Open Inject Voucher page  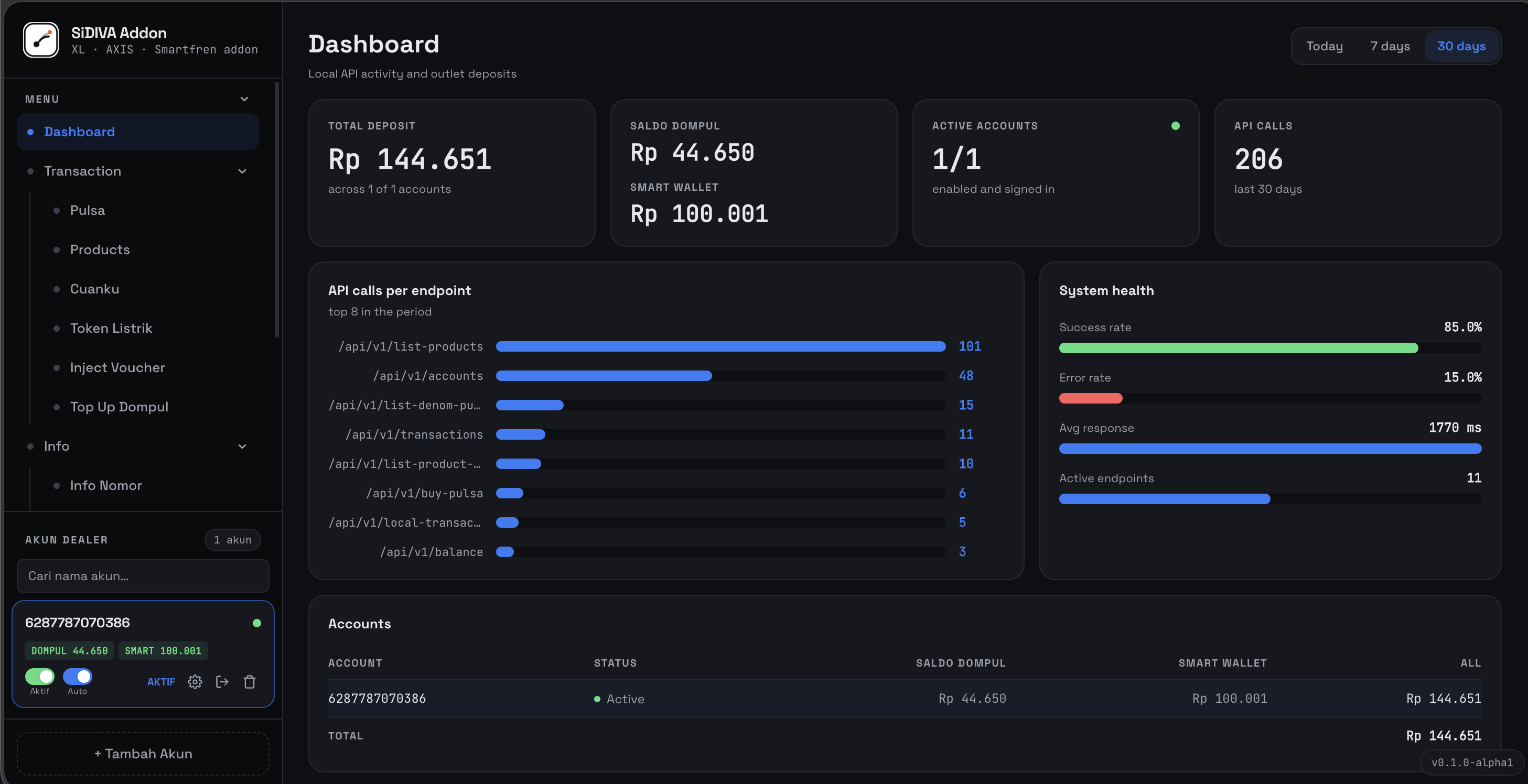pos(117,368)
